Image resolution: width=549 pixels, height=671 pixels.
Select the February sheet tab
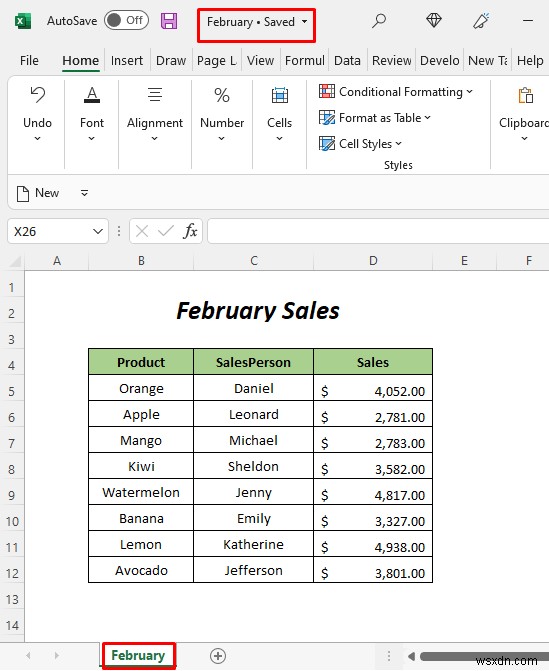coord(138,655)
